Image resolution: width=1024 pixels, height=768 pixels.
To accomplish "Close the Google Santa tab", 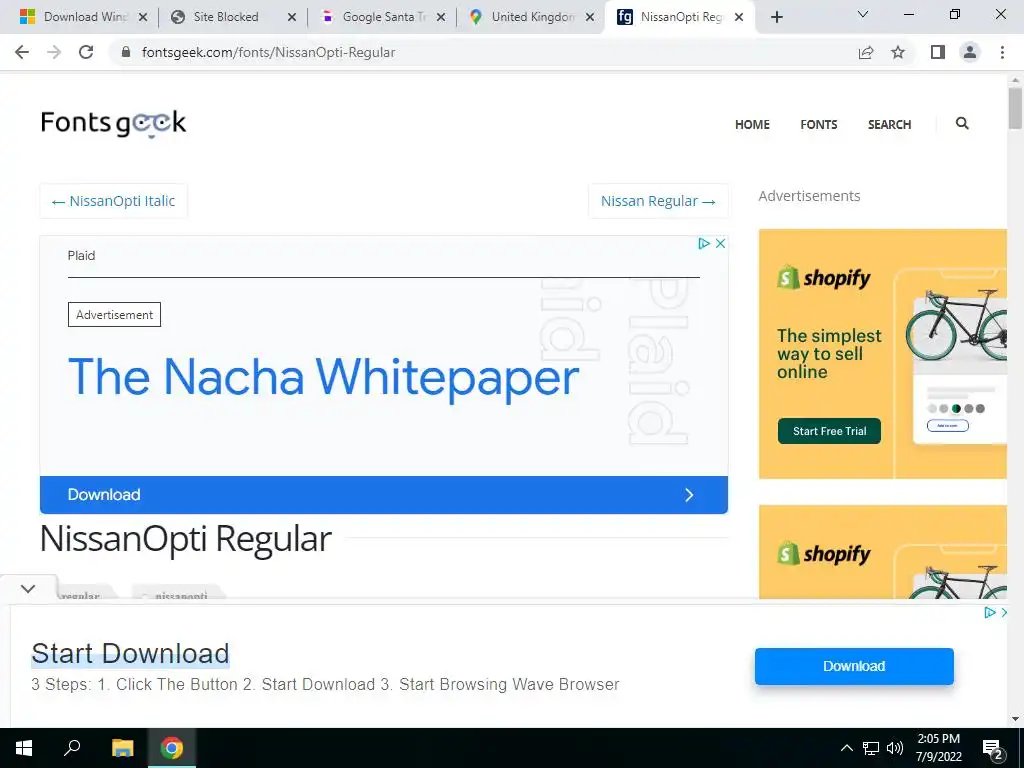I will point(441,17).
